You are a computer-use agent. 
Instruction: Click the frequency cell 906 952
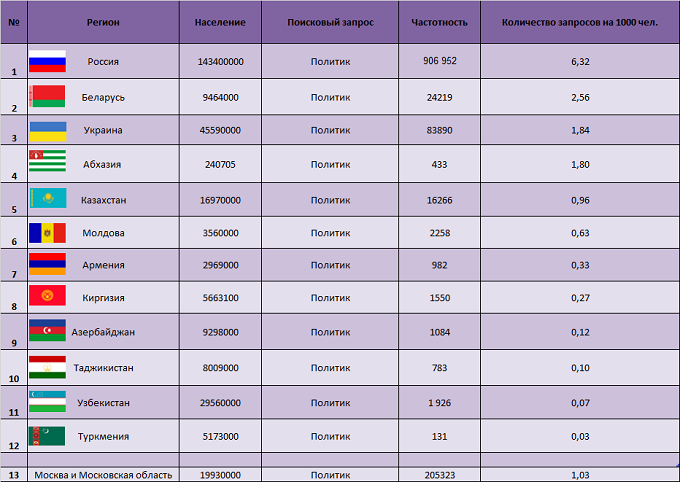(439, 61)
